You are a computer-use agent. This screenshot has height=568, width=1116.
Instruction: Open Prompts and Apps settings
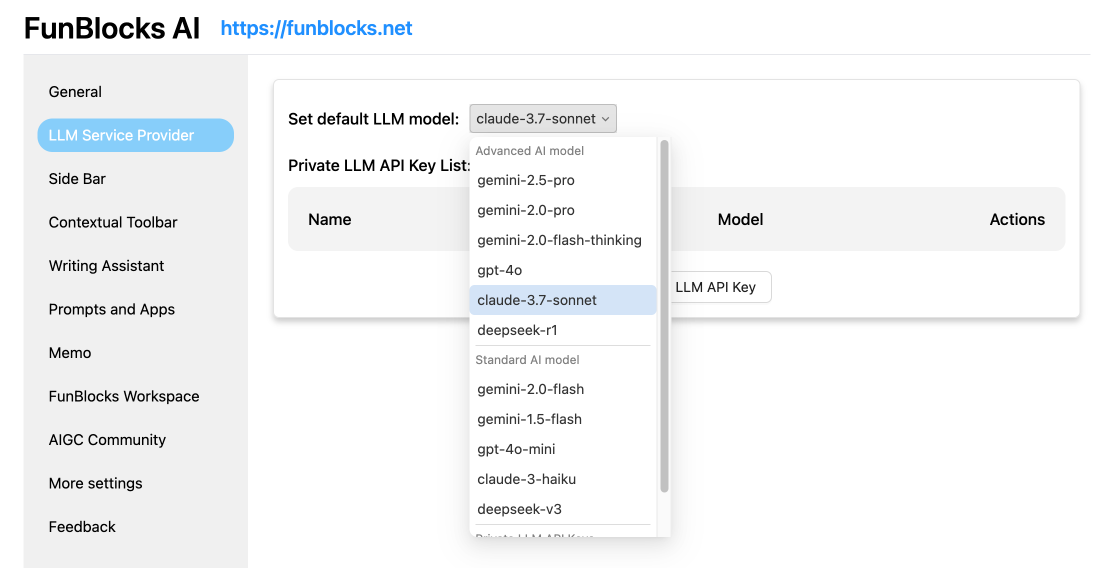pyautogui.click(x=112, y=309)
